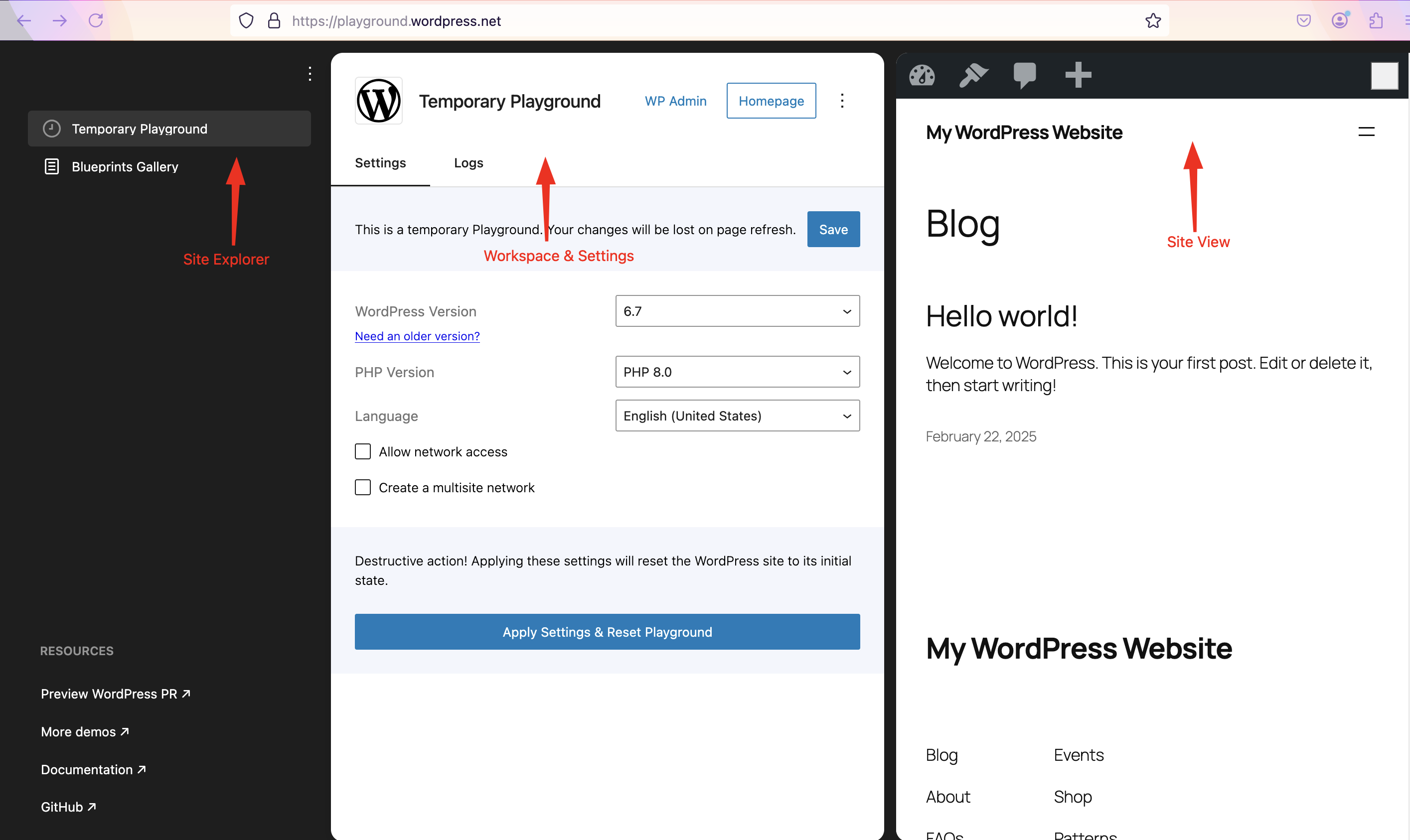Screen dimensions: 1410x840
Task: Open the WordPress Version 6.7 dropdown
Action: (737, 311)
